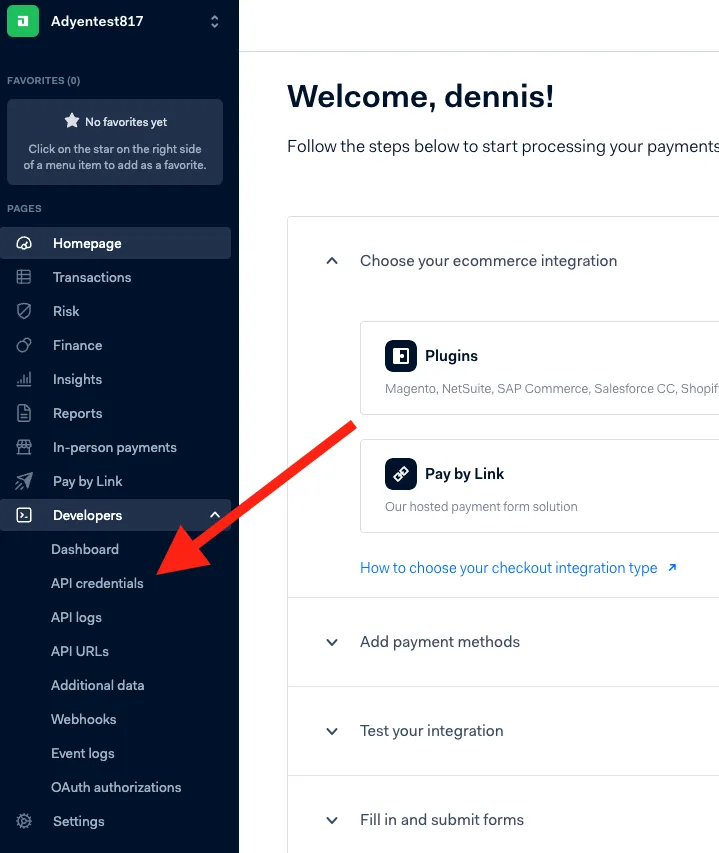Open API URLs under Developers

tap(80, 651)
